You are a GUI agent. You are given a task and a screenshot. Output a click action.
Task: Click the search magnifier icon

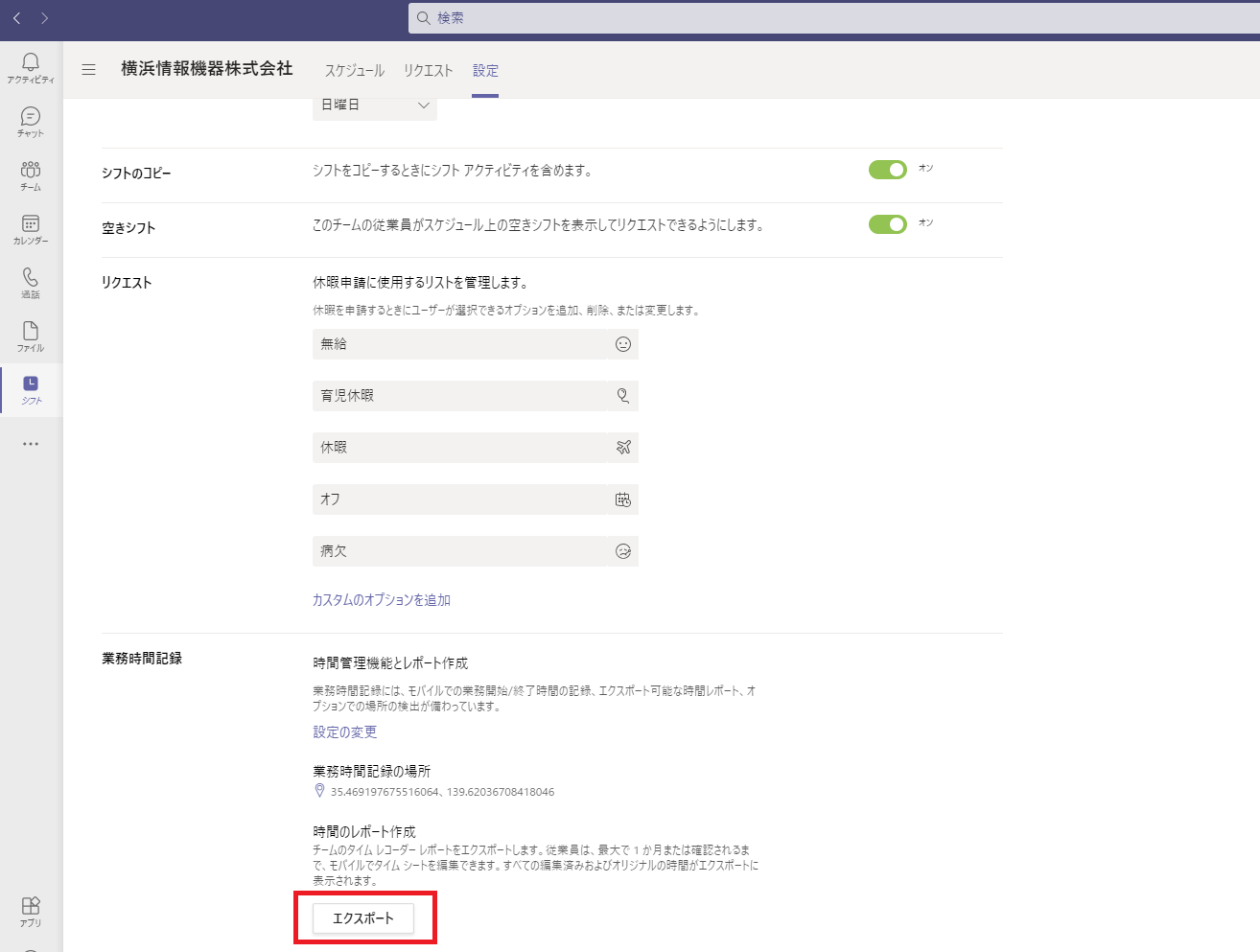pos(423,18)
